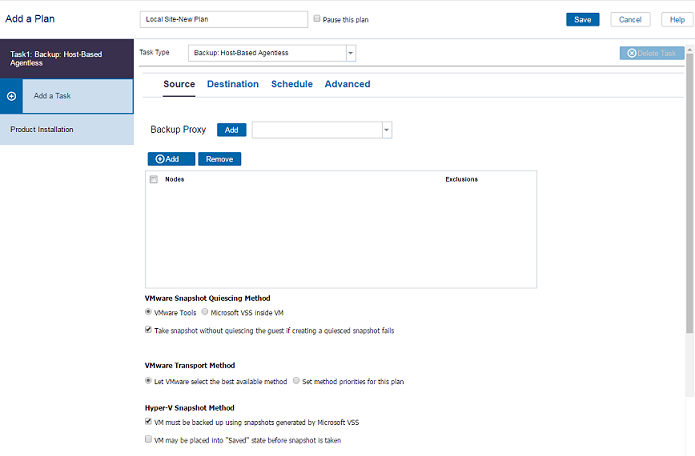This screenshot has width=695, height=456.
Task: Switch to the Destination tab
Action: pos(232,84)
